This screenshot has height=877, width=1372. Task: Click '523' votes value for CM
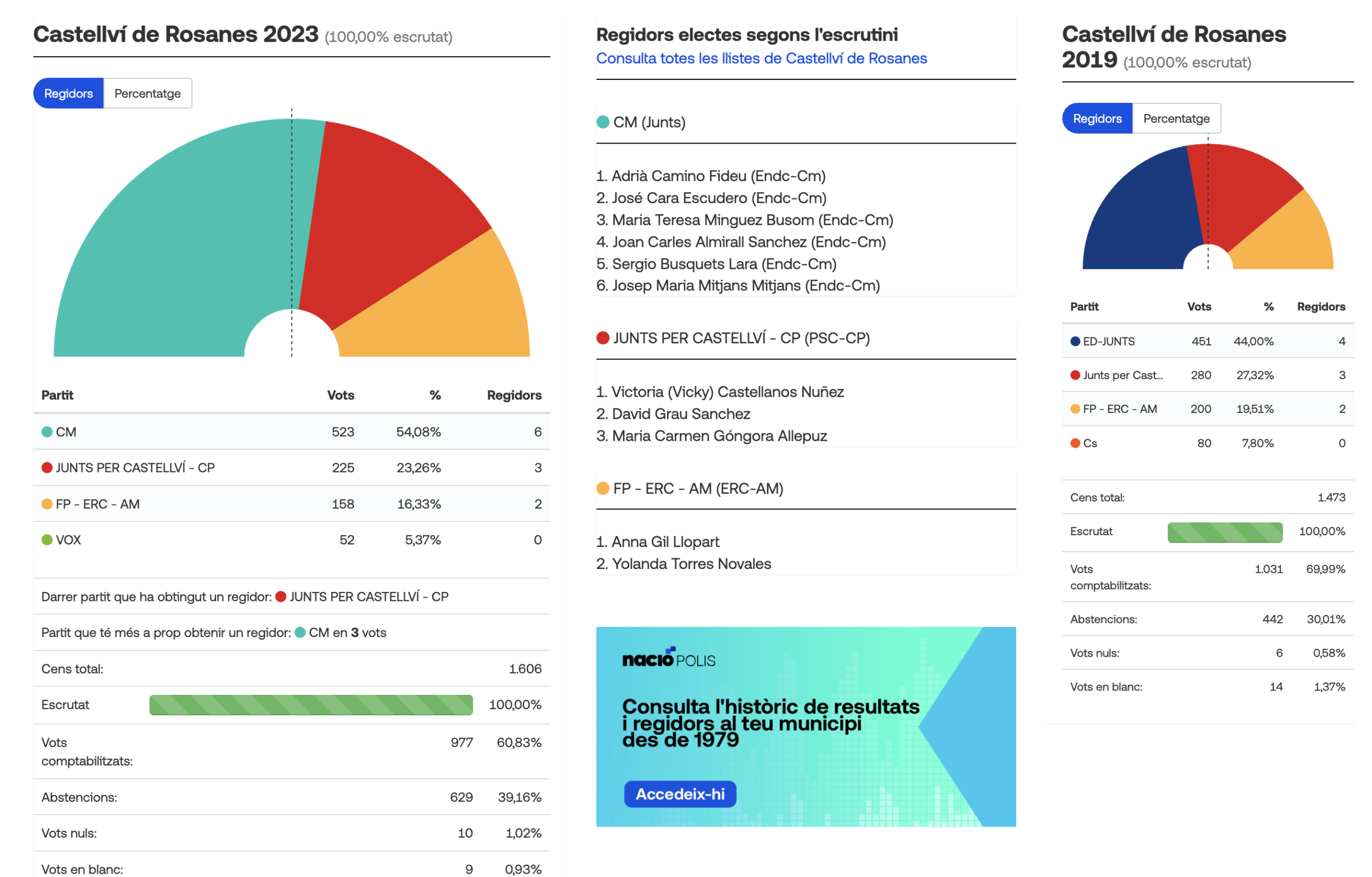pyautogui.click(x=342, y=432)
